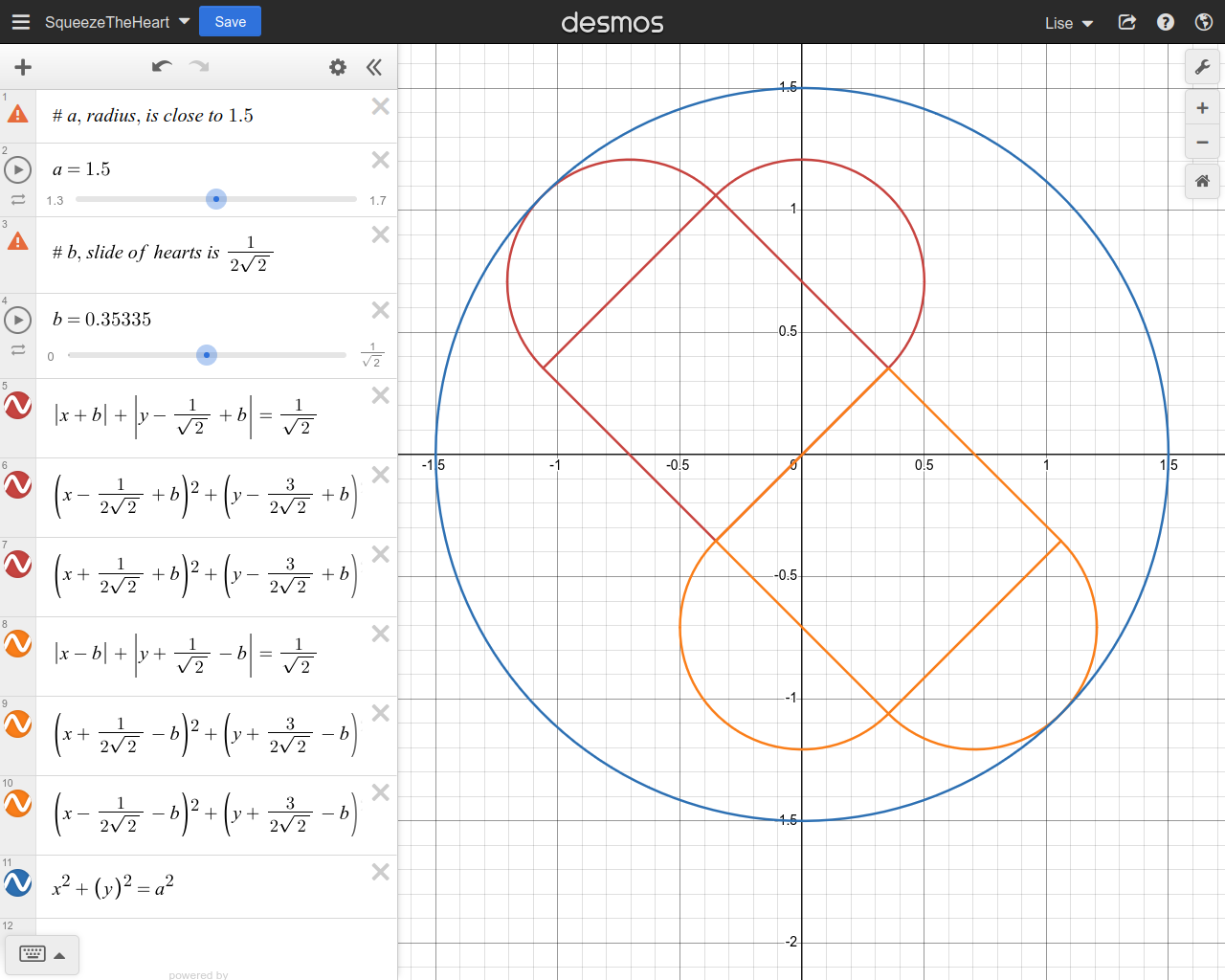This screenshot has height=980, width=1225.
Task: Open the Help question mark menu
Action: [x=1166, y=22]
